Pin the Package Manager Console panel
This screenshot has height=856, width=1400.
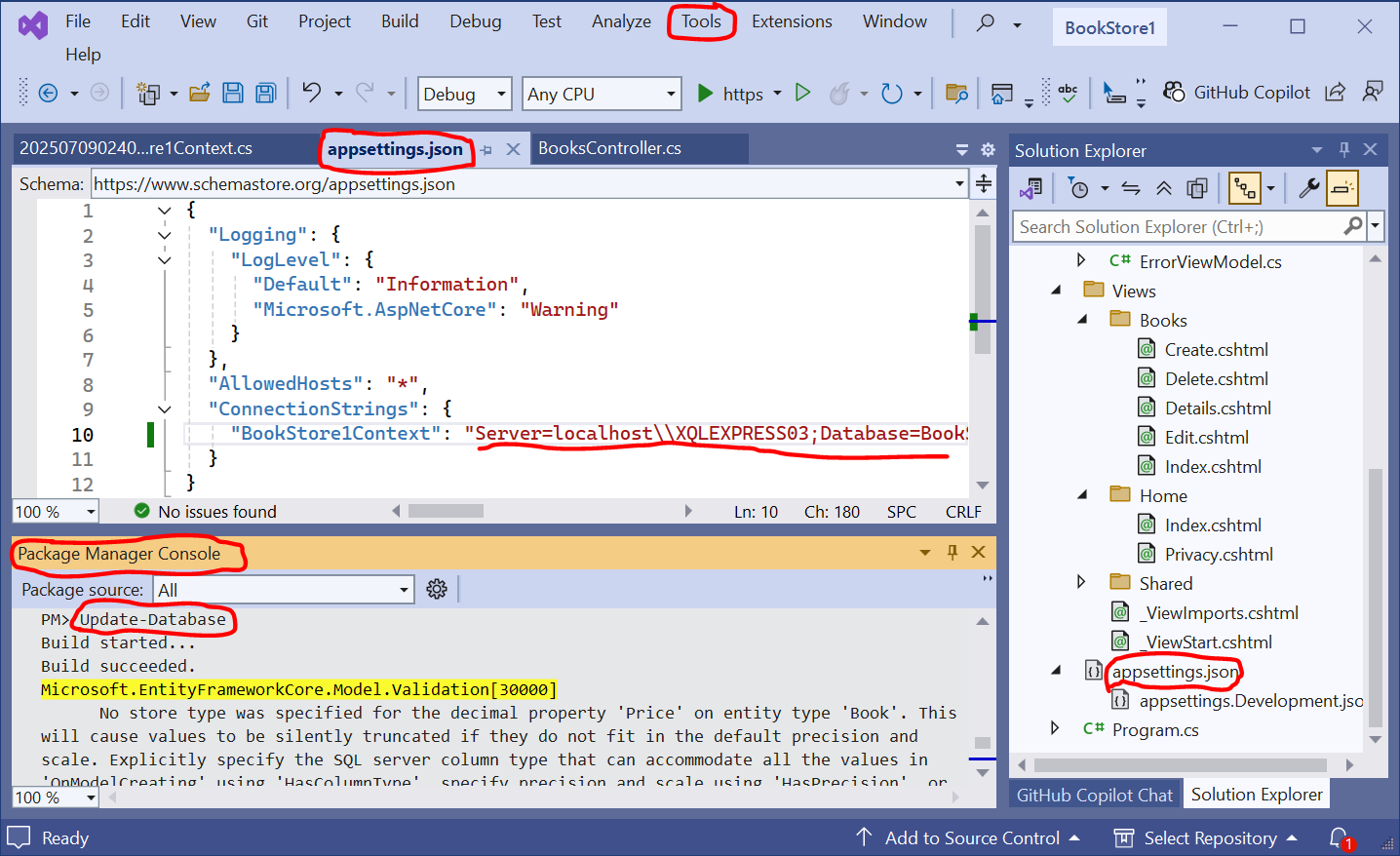point(953,553)
